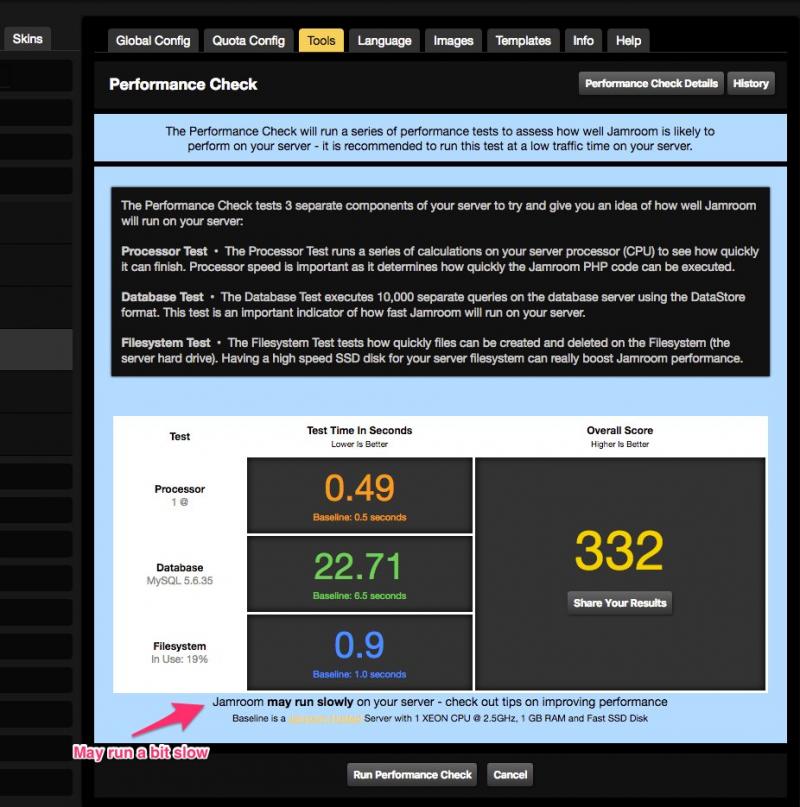Click the overall score 332
The height and width of the screenshot is (807, 800).
coord(619,552)
